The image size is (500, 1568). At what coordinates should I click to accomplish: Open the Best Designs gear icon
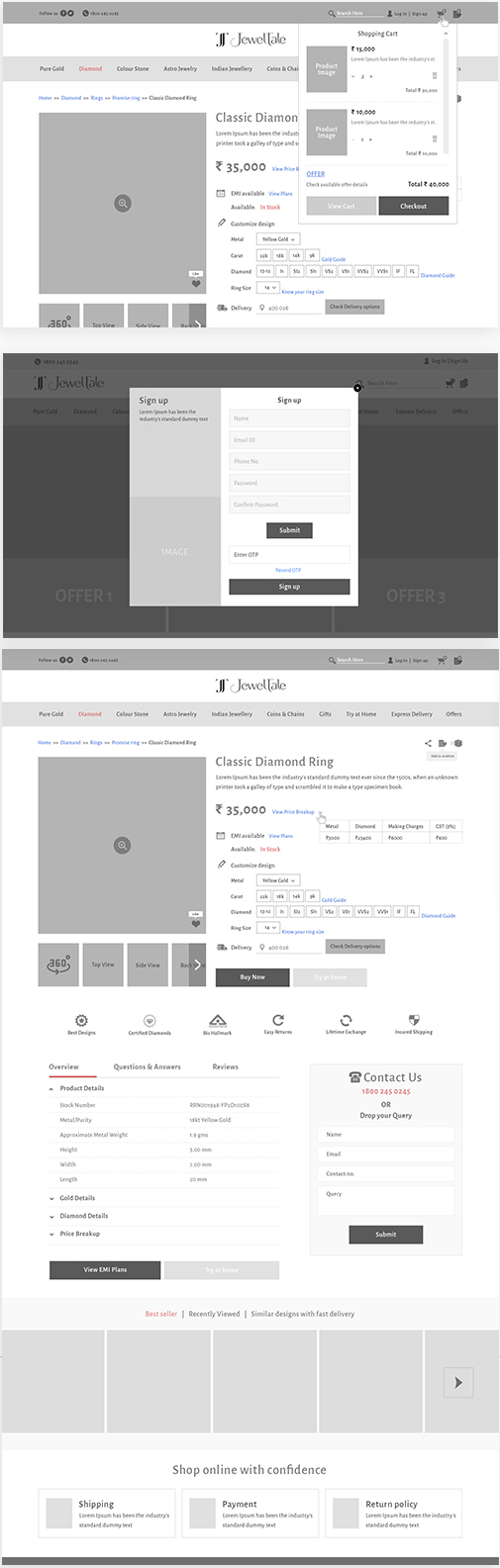click(81, 1020)
